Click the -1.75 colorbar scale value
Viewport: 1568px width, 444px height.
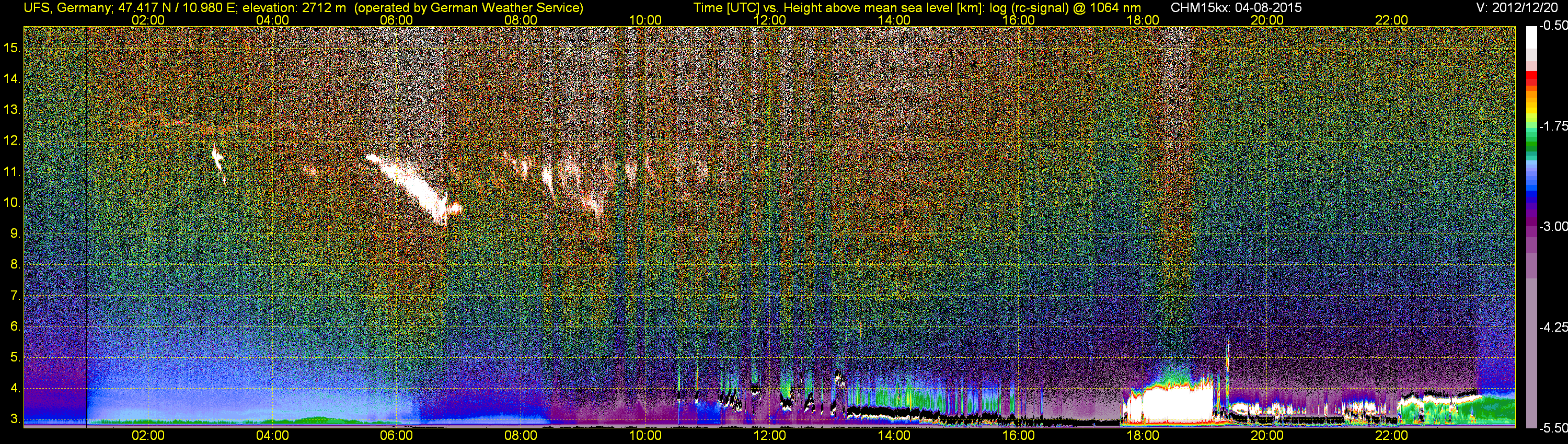(x=1554, y=126)
